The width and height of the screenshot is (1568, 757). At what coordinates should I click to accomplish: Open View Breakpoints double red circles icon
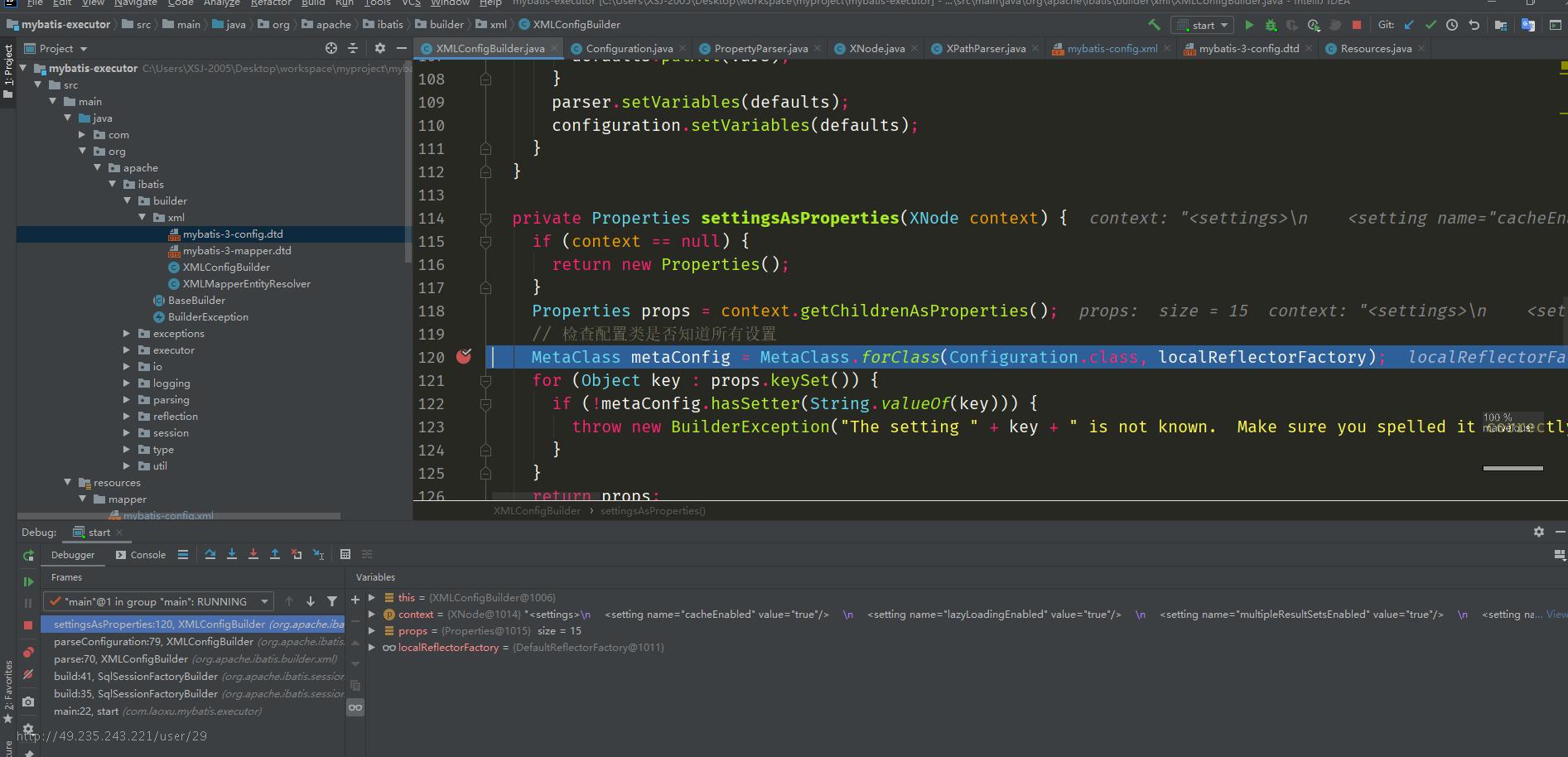pos(28,653)
